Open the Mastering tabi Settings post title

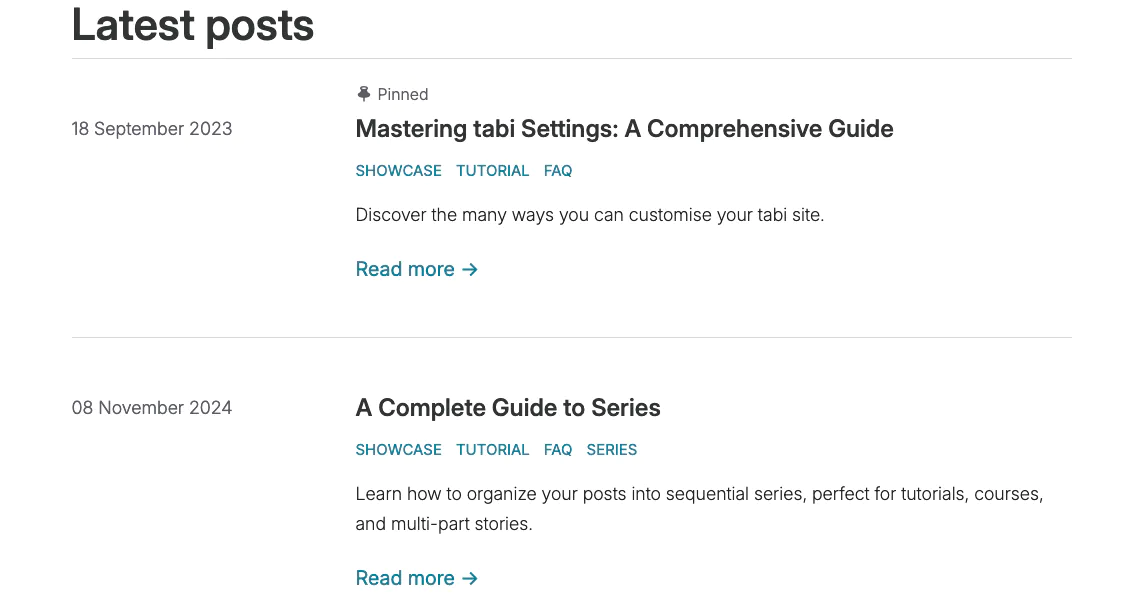[624, 129]
